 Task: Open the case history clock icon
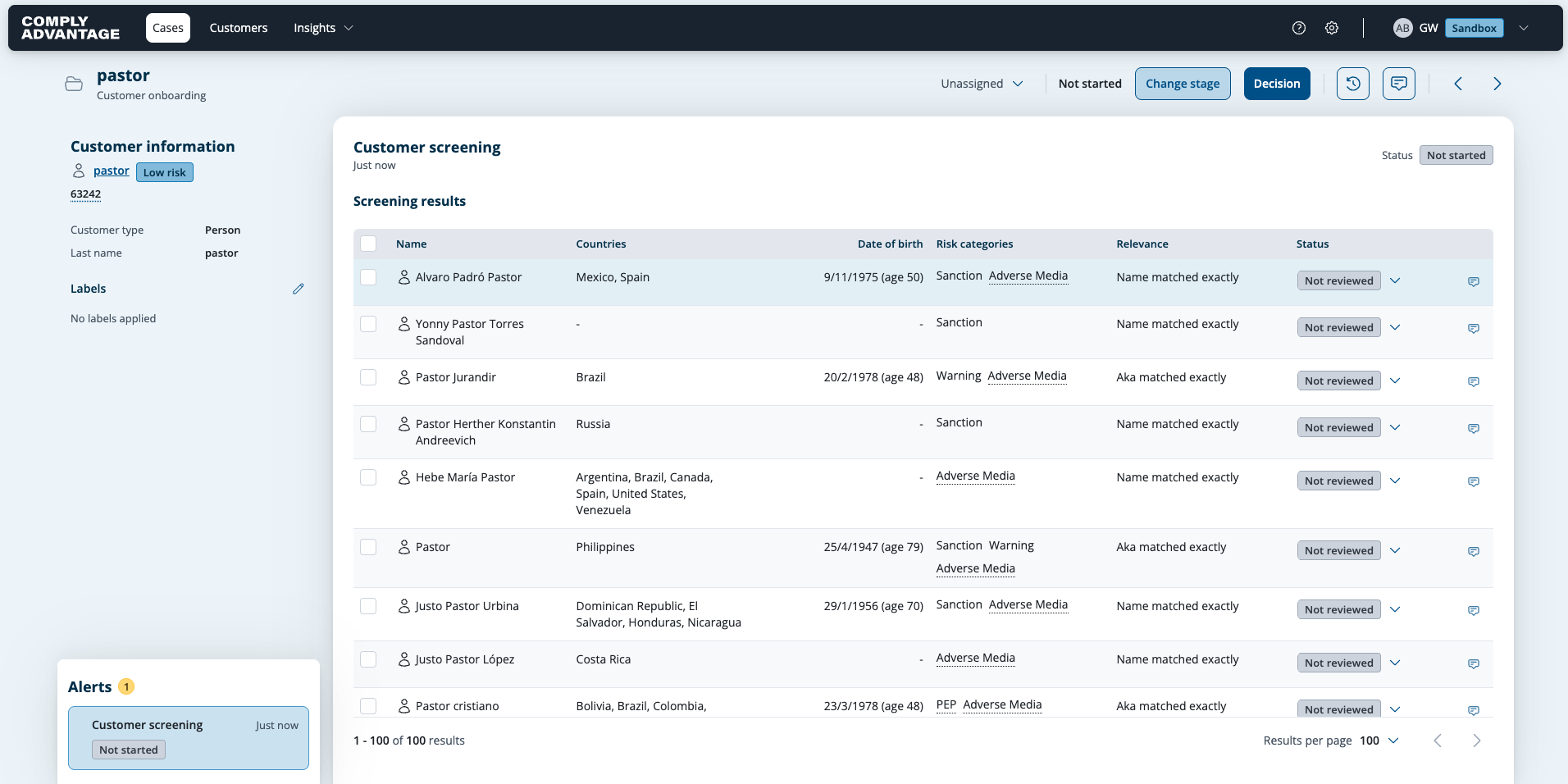pyautogui.click(x=1353, y=84)
